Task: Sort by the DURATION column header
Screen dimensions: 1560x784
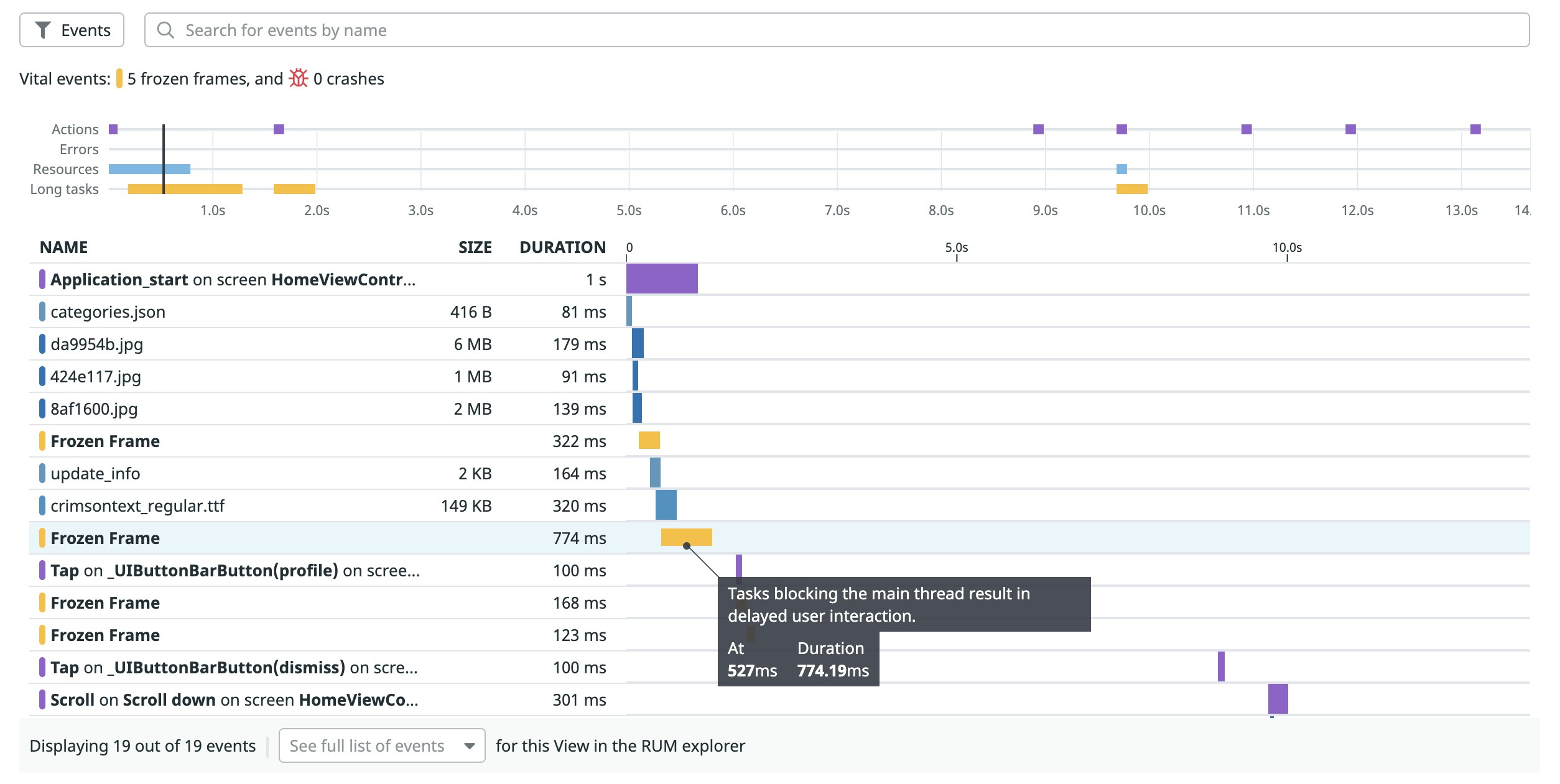Action: [562, 247]
